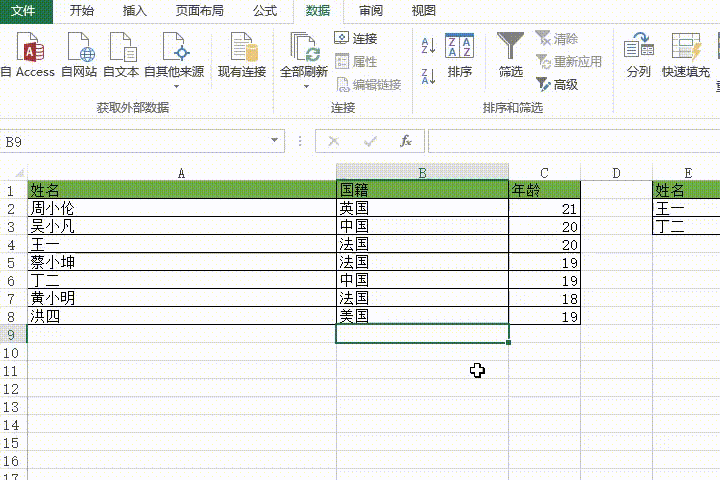
Task: Select age cell 21
Action: point(545,208)
